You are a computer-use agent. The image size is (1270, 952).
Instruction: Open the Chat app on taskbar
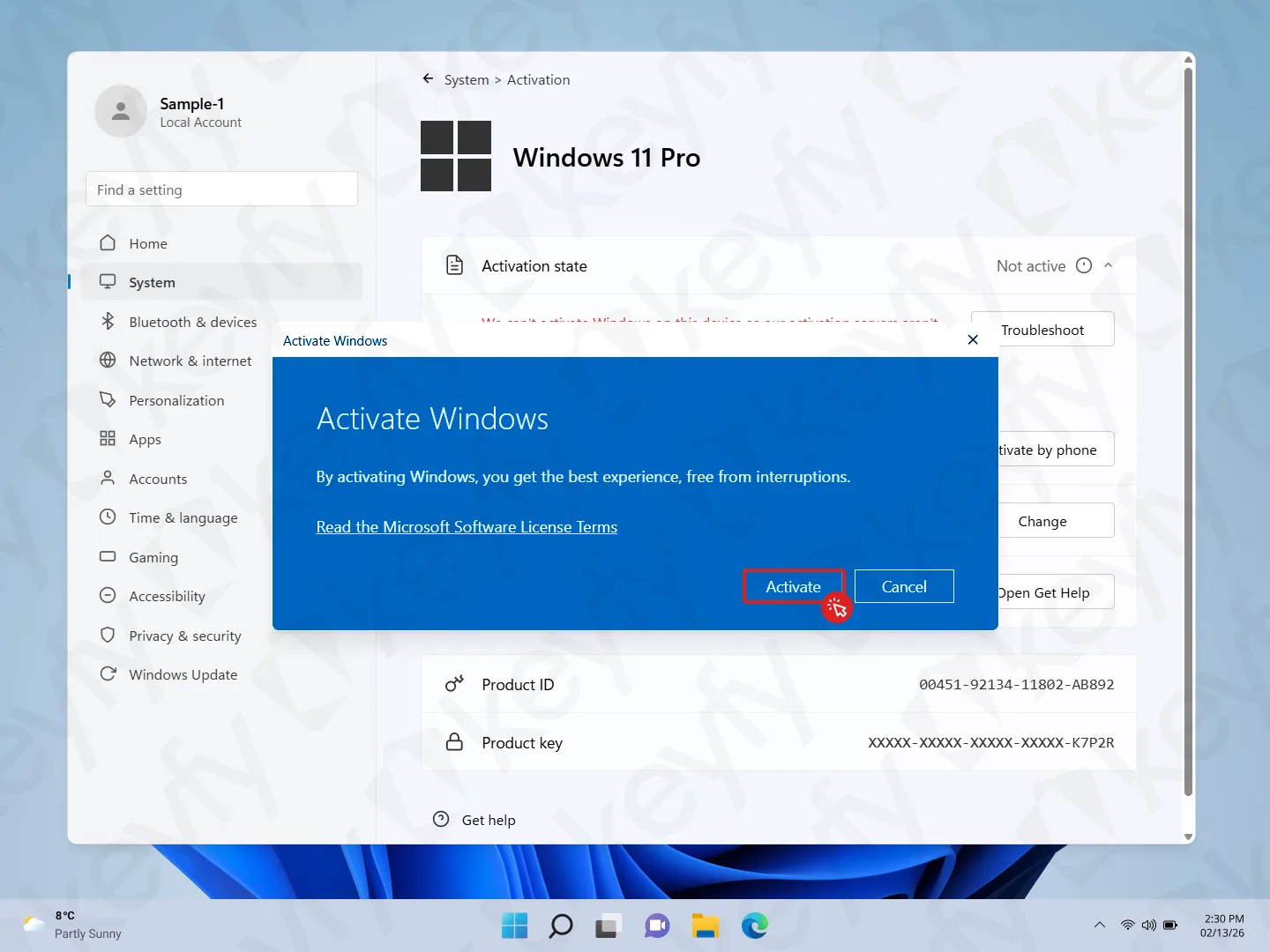pos(657,926)
